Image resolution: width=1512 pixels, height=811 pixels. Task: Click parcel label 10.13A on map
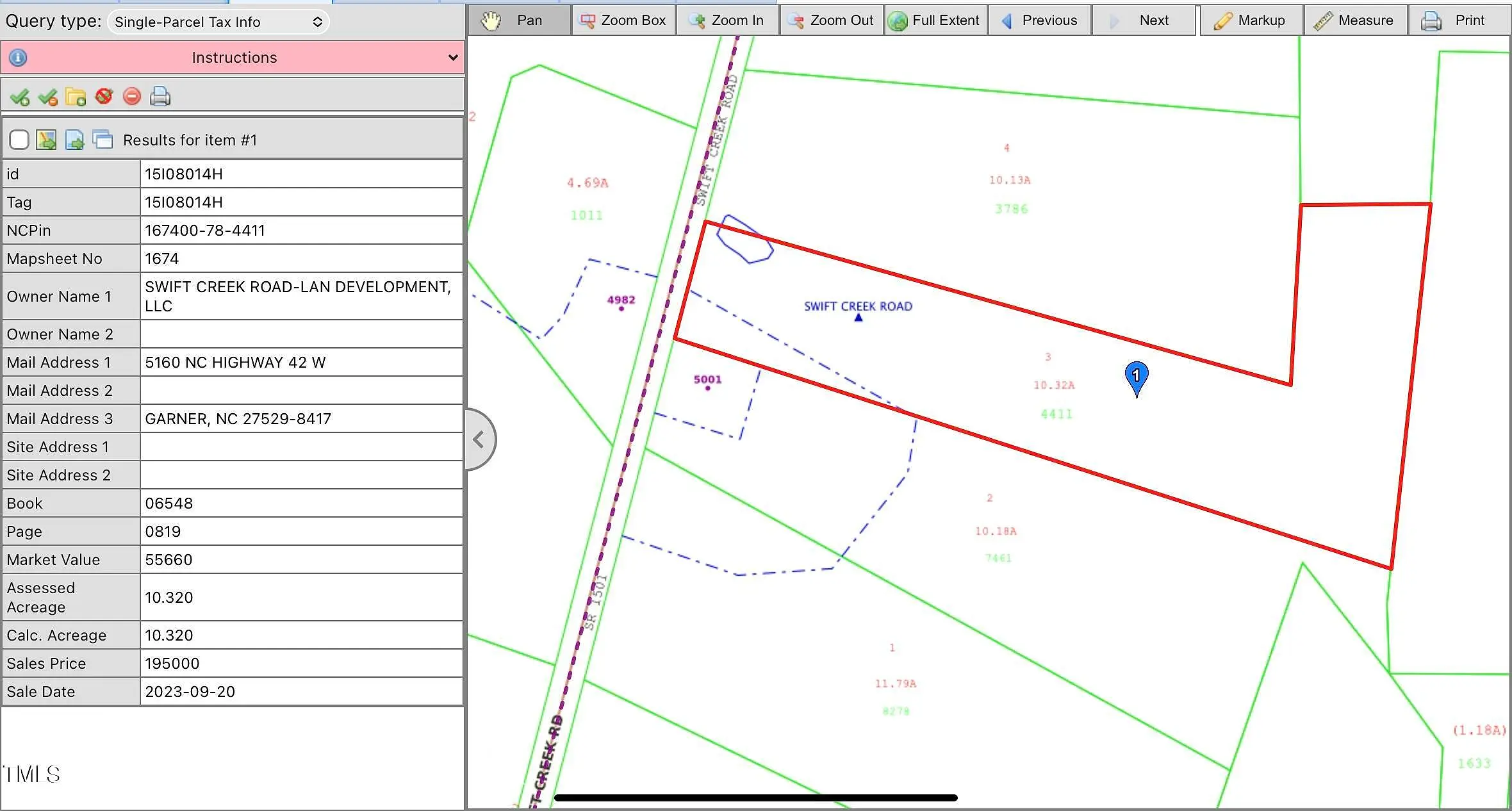(1010, 180)
